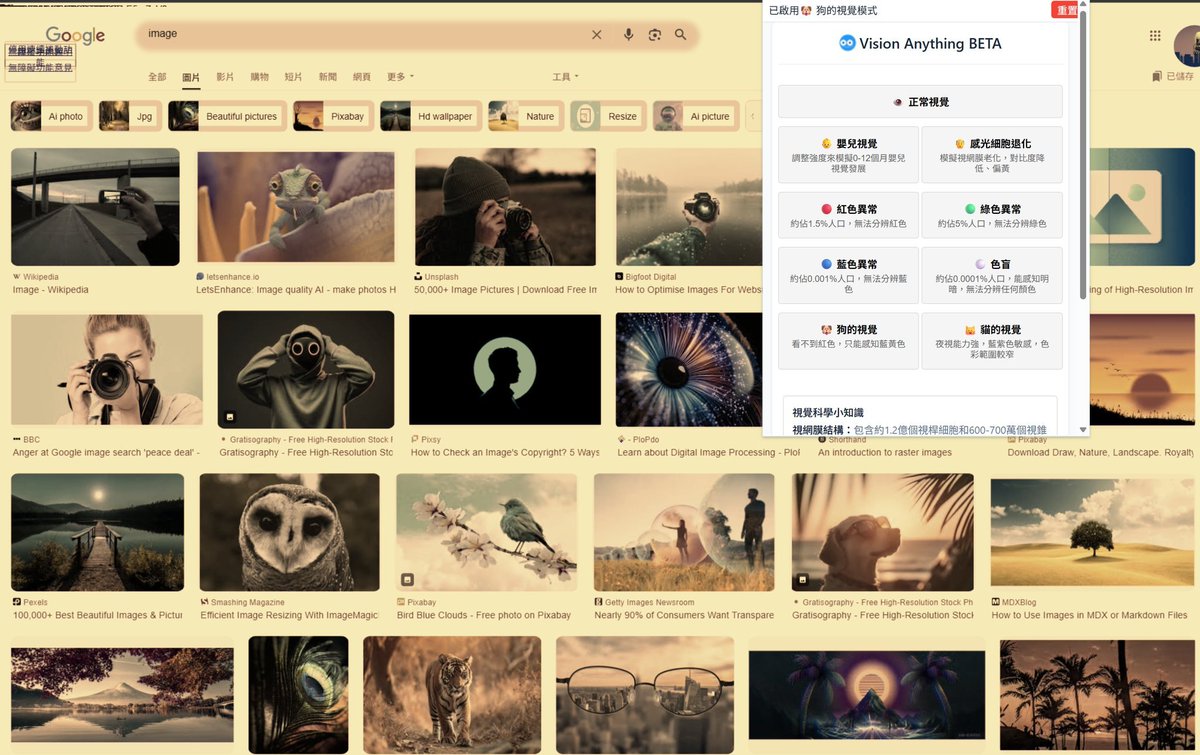Open the 短片 short videos tab

click(x=293, y=77)
